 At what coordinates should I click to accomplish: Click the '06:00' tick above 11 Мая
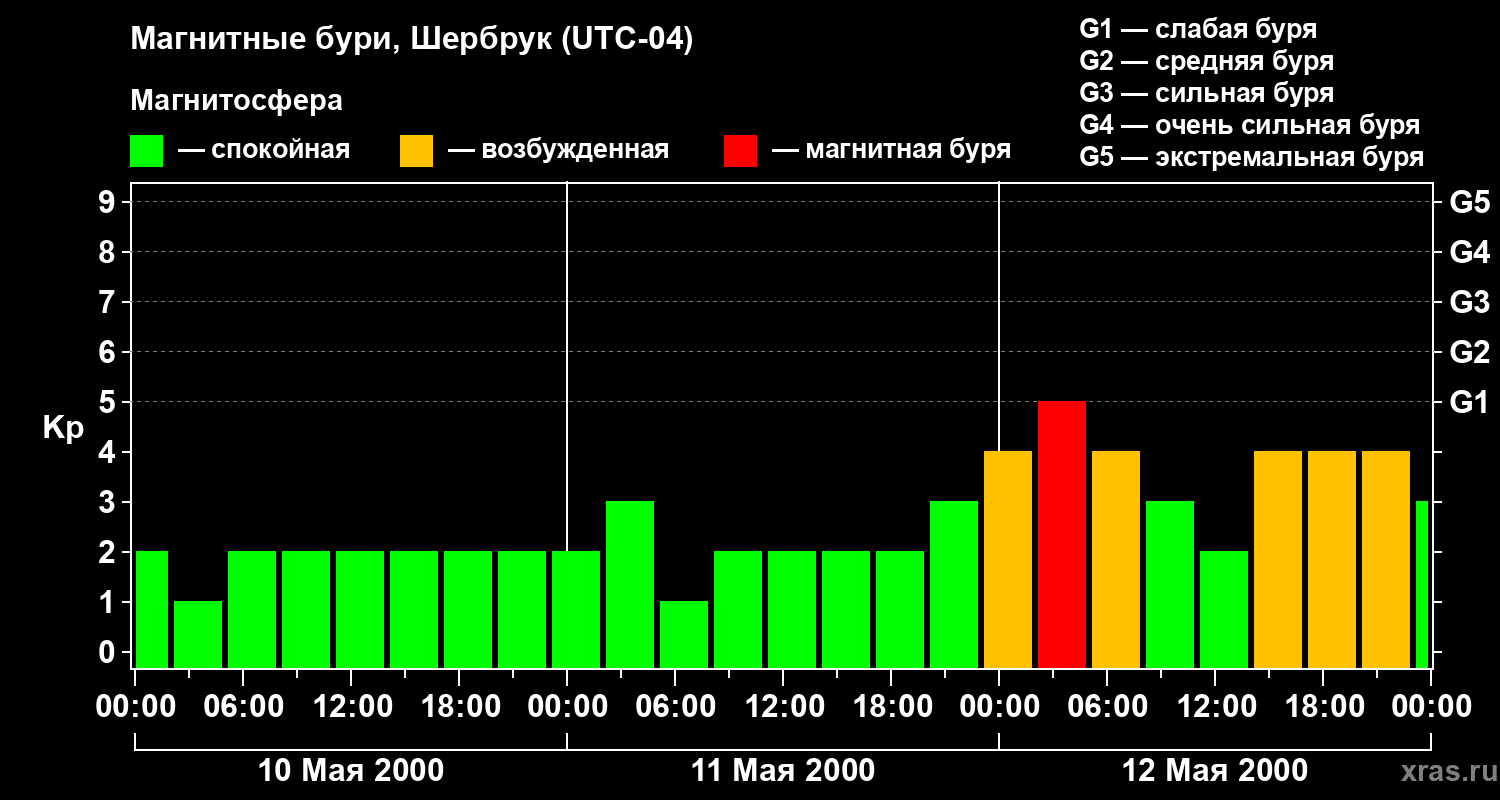675,707
